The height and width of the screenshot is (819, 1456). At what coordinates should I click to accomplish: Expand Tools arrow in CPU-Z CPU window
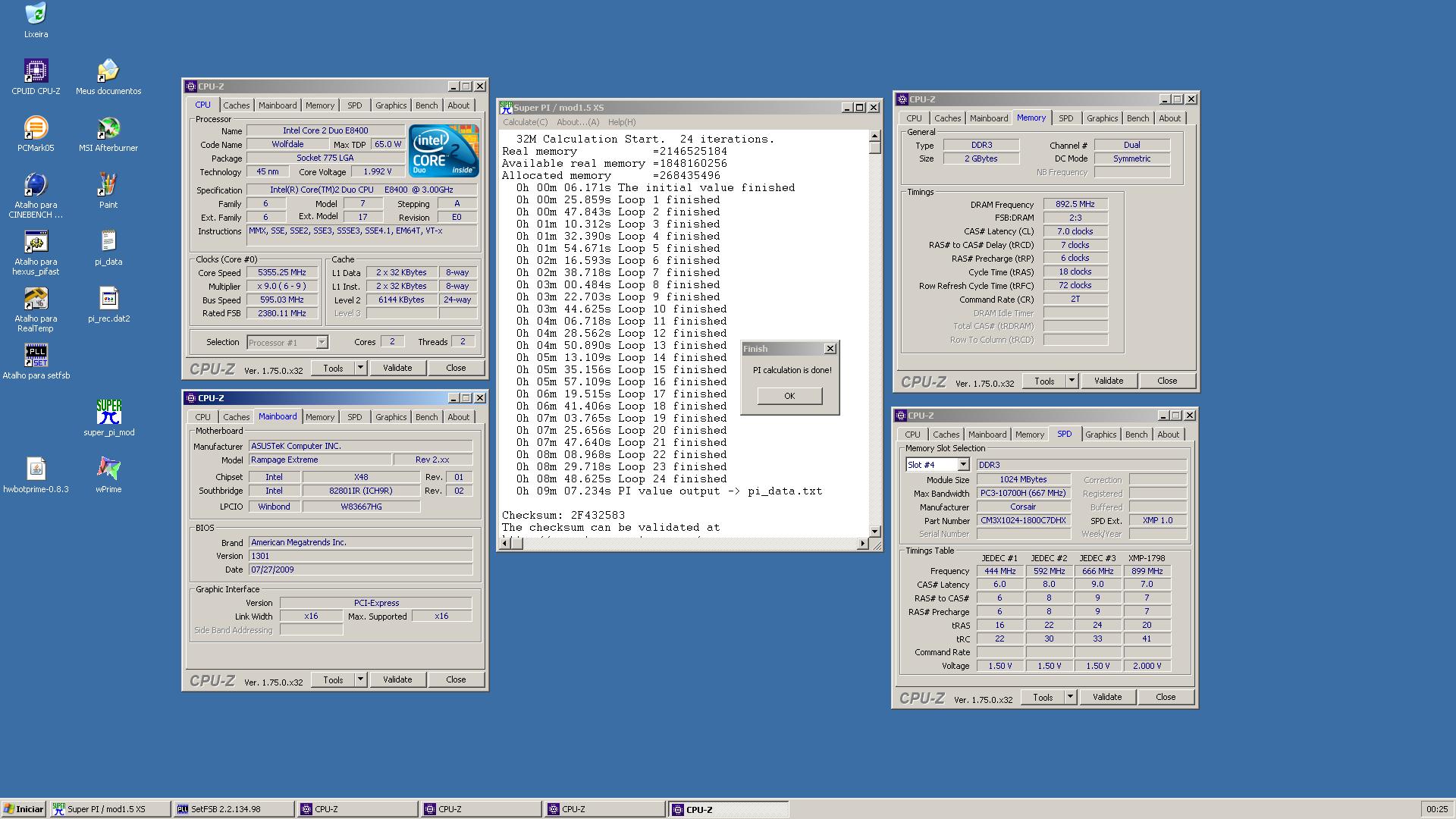tap(360, 368)
